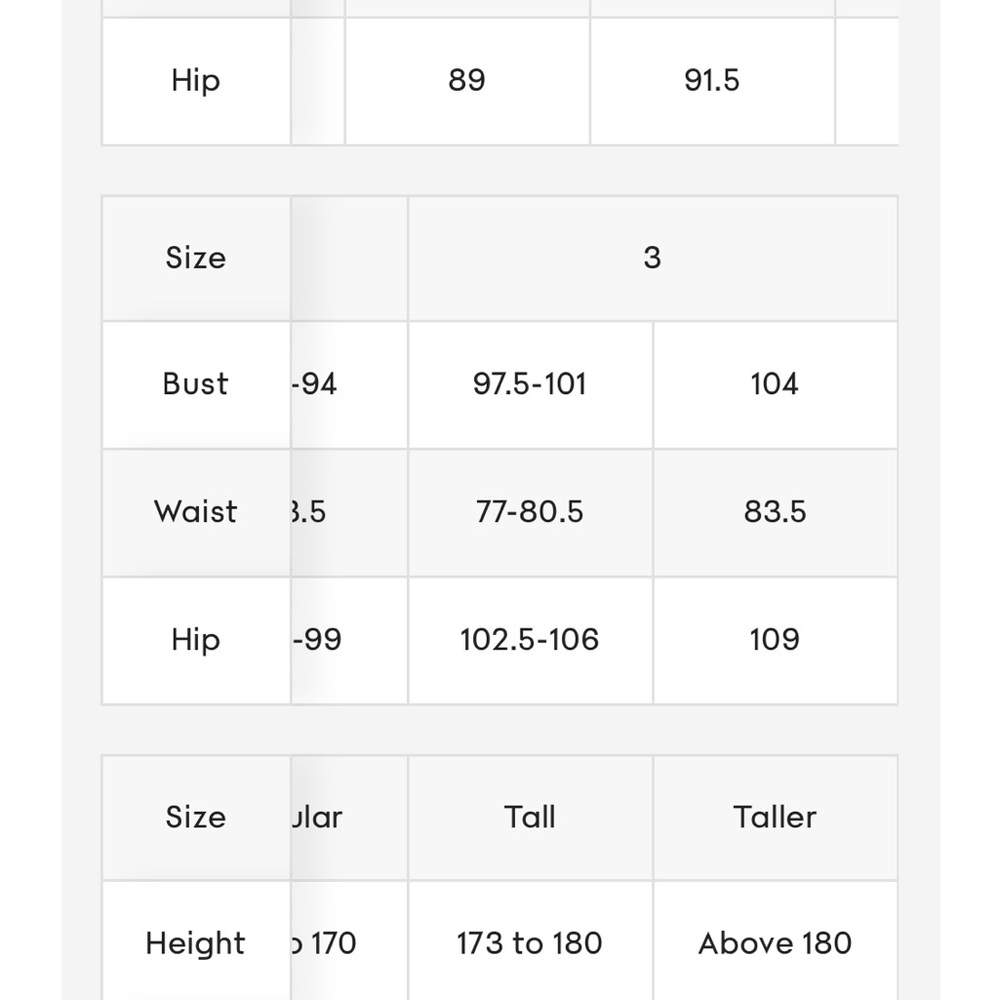Click the Waist 83.5 cell

tap(775, 513)
